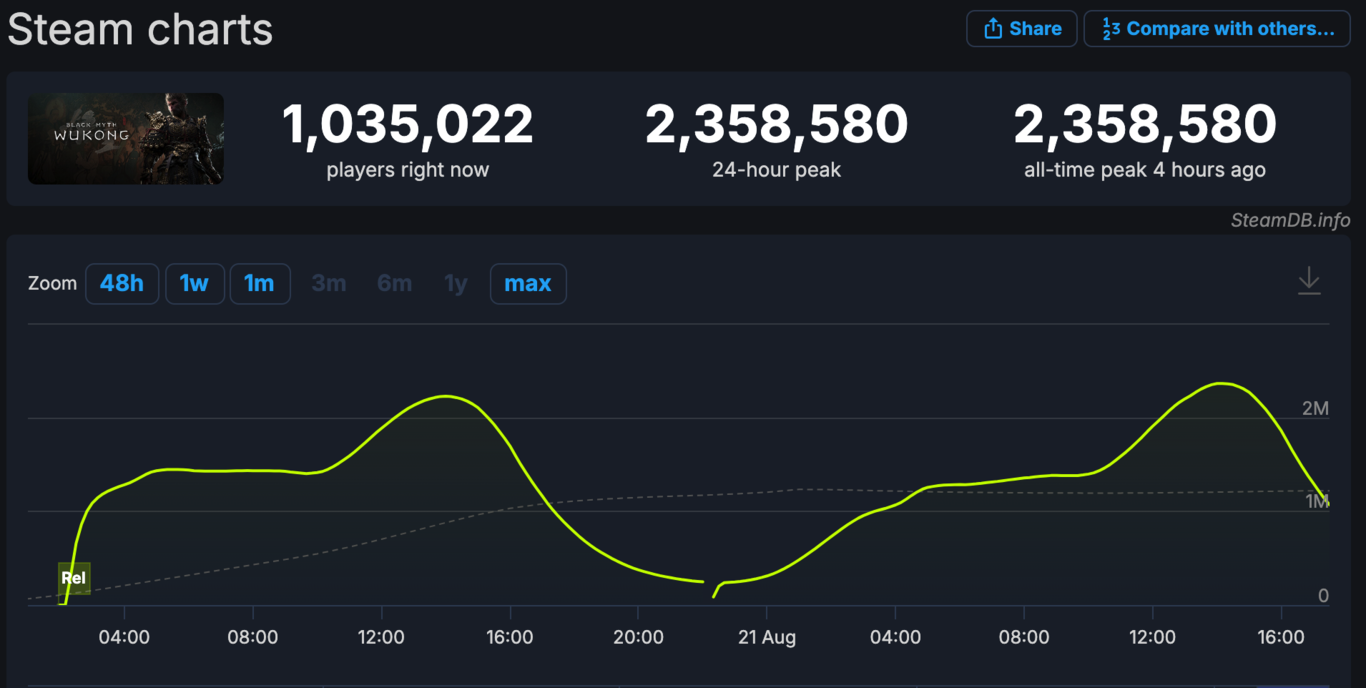Show the max zoom range

click(x=528, y=284)
